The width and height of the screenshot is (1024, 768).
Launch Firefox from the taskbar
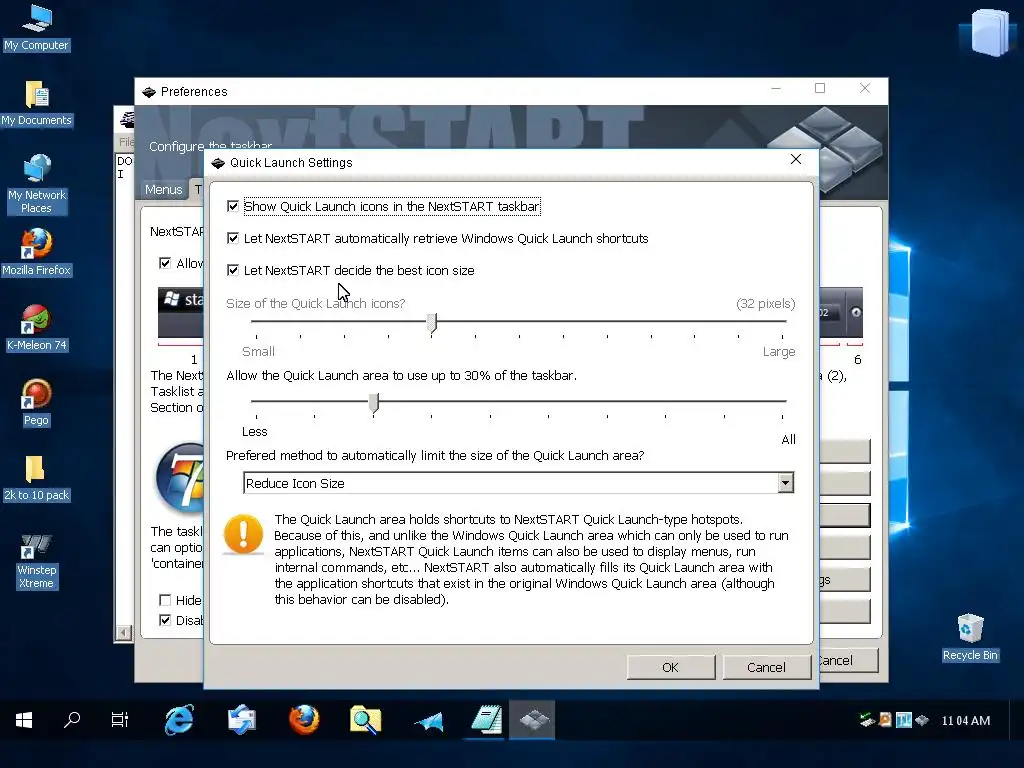pyautogui.click(x=304, y=720)
